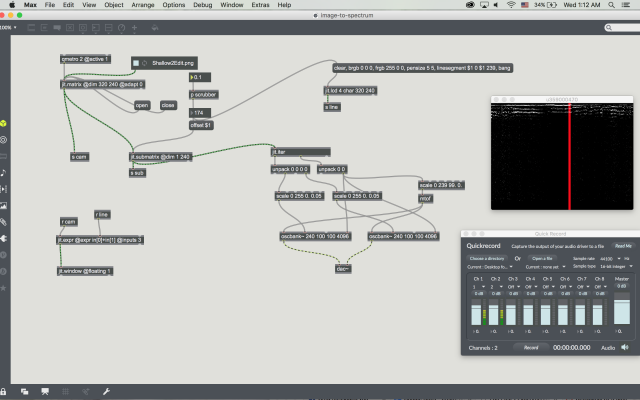Image resolution: width=640 pixels, height=400 pixels.
Task: Open the paperclip Snippets icon in sidebar
Action: pyautogui.click(x=3, y=222)
